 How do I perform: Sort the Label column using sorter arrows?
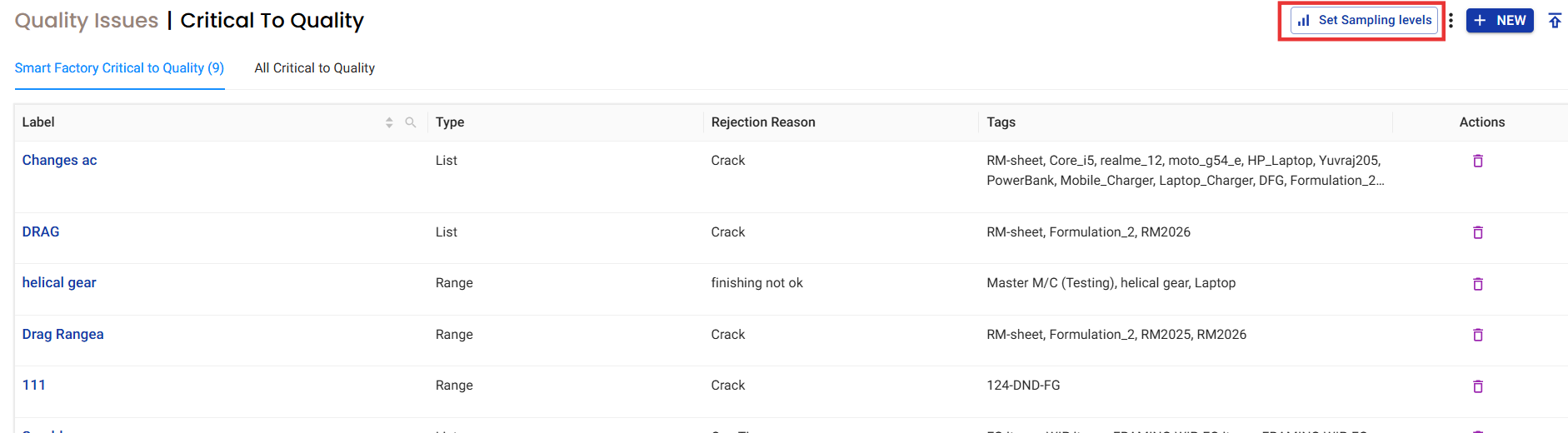tap(389, 122)
